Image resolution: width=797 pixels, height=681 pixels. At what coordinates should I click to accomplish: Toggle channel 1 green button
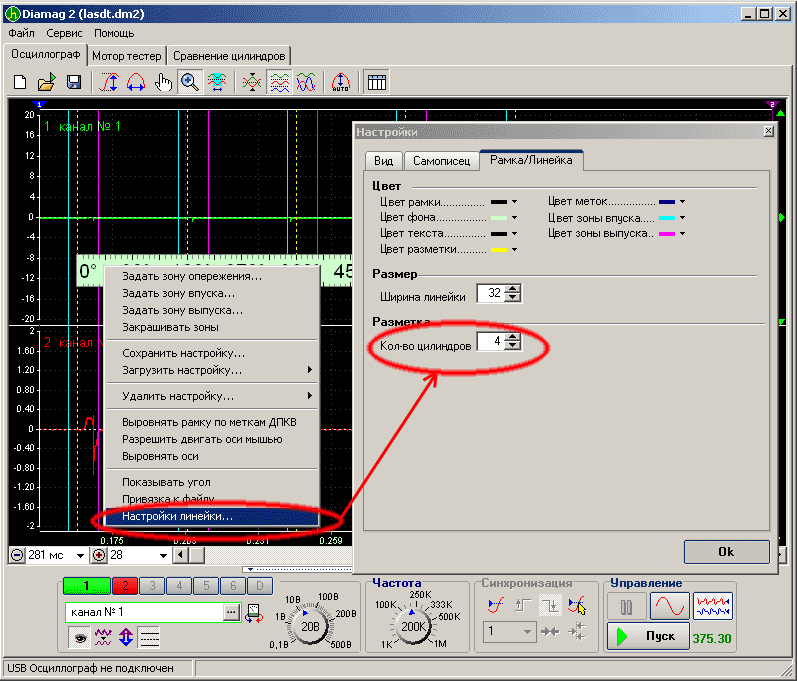(x=86, y=586)
